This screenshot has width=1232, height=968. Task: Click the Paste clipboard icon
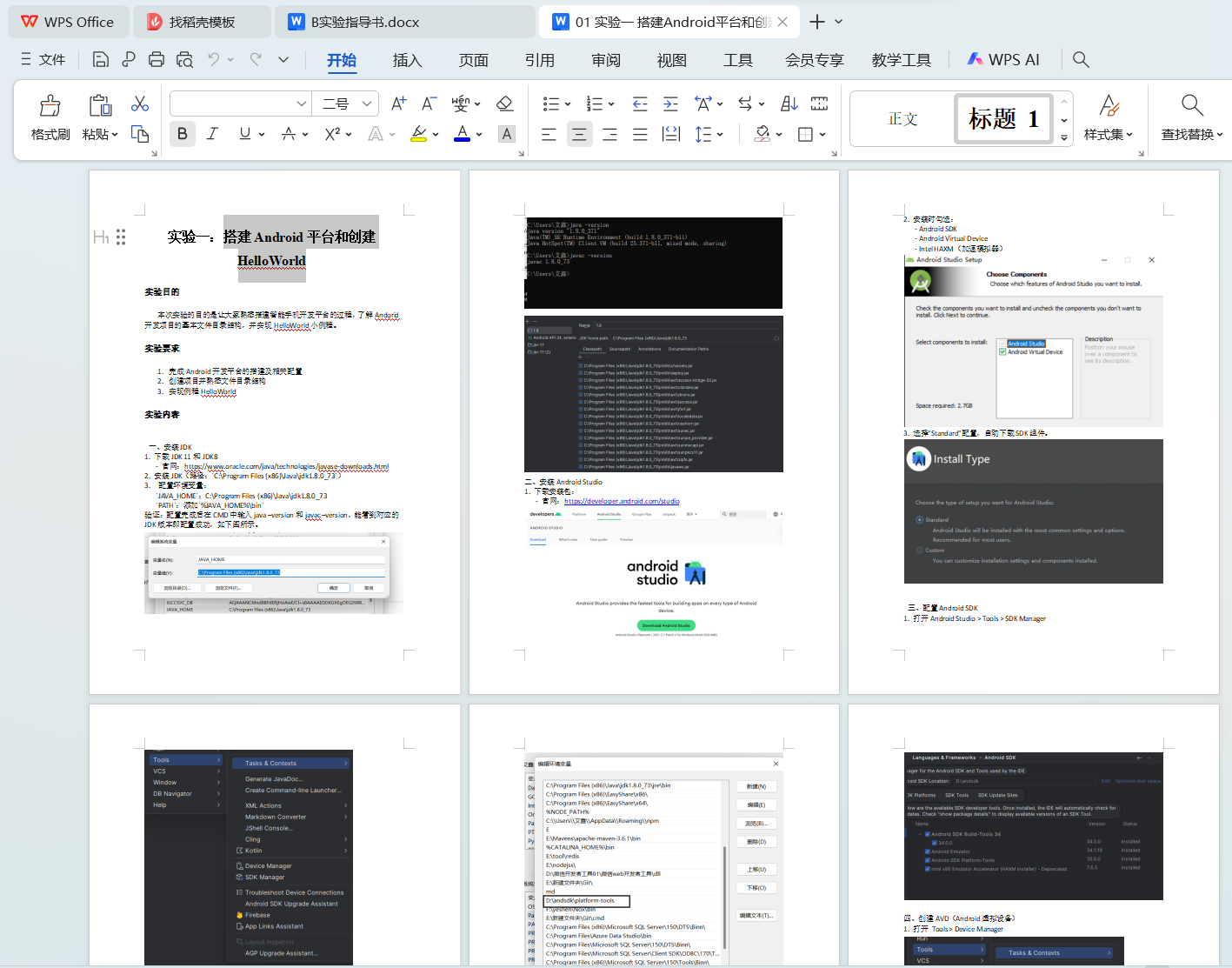click(100, 105)
